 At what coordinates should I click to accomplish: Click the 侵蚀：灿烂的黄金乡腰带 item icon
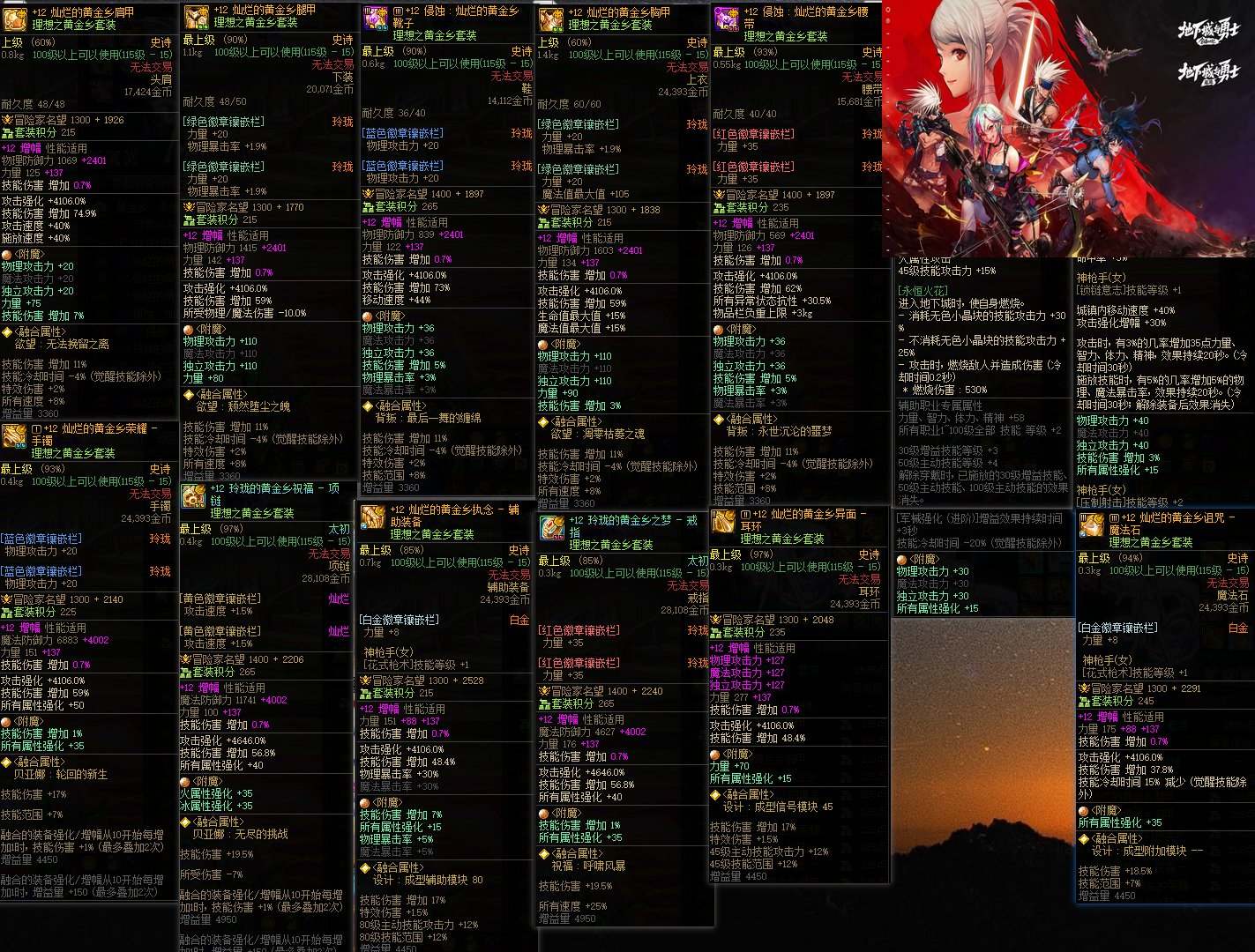[726, 17]
